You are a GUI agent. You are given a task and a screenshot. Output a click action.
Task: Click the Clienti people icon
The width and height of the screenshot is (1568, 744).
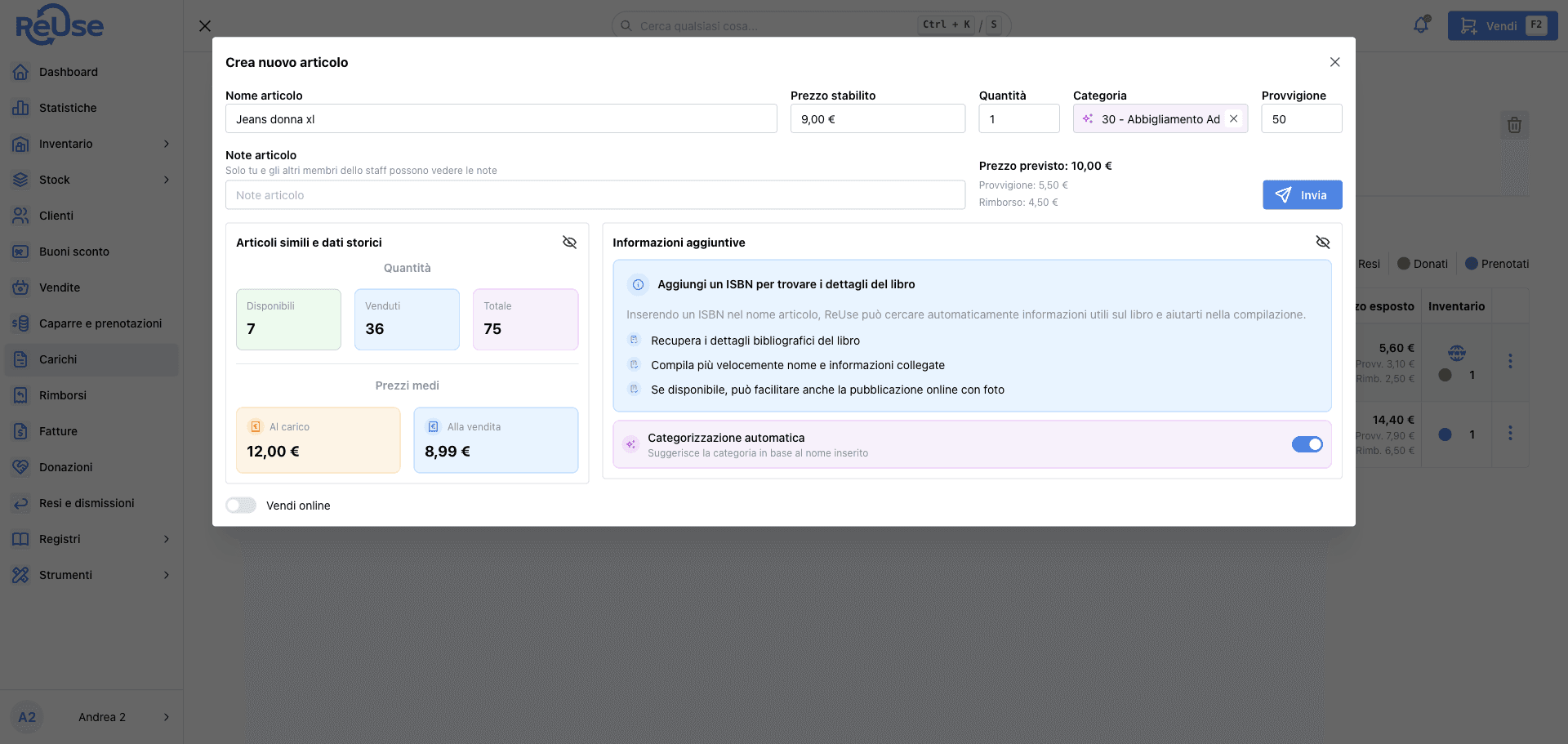point(20,216)
